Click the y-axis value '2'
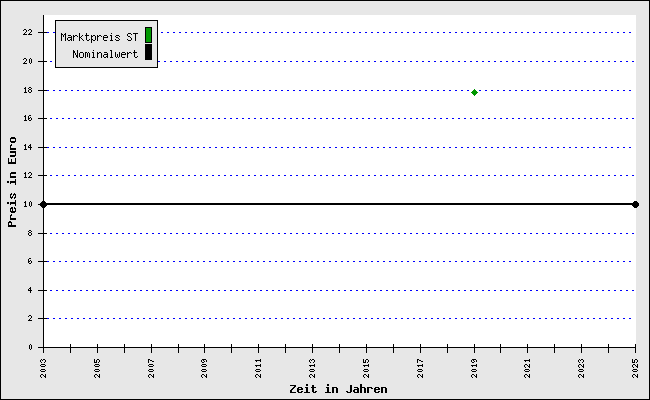 30,319
